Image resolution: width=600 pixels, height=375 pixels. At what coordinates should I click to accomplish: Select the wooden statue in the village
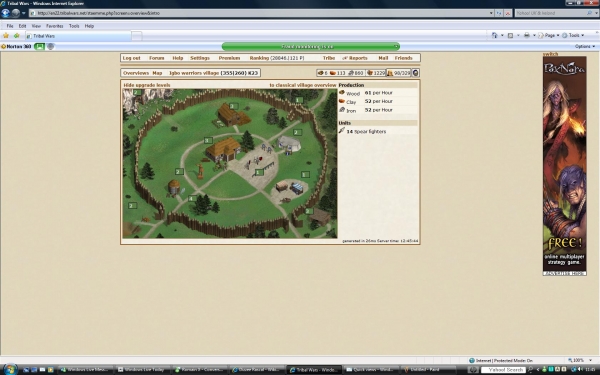(200, 171)
